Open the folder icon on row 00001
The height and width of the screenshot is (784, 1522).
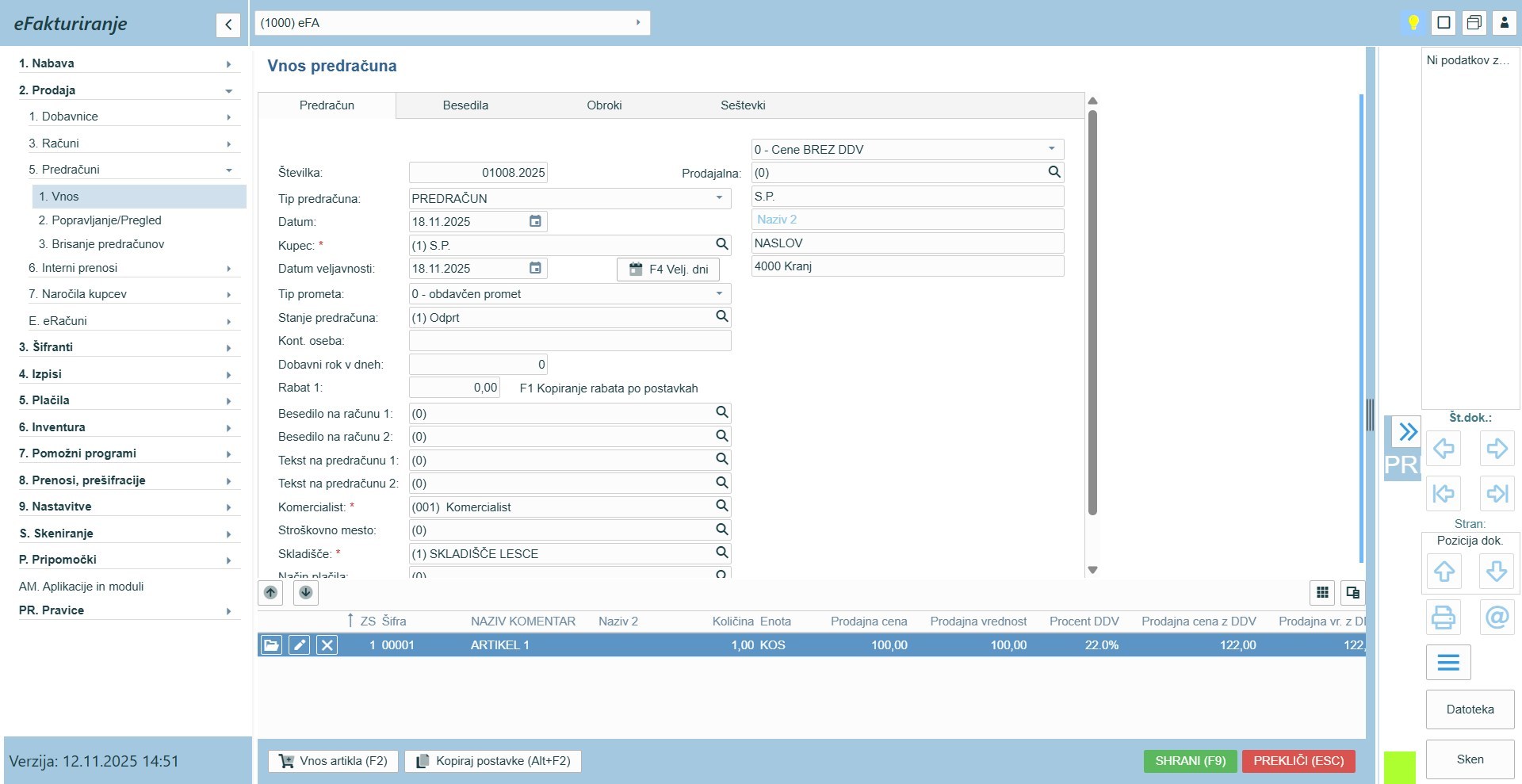(271, 645)
